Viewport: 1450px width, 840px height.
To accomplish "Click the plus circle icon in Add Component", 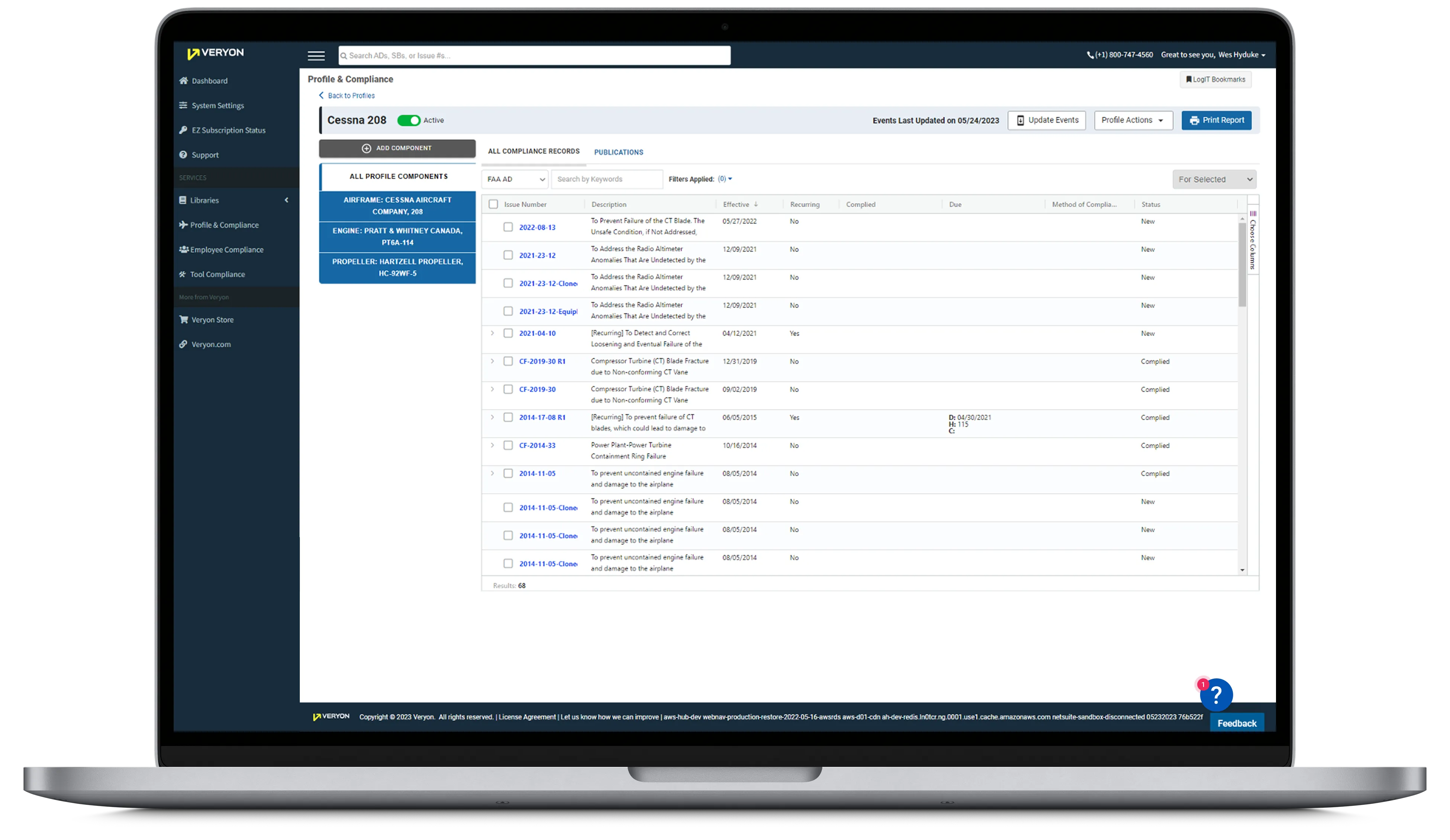I will (x=366, y=148).
